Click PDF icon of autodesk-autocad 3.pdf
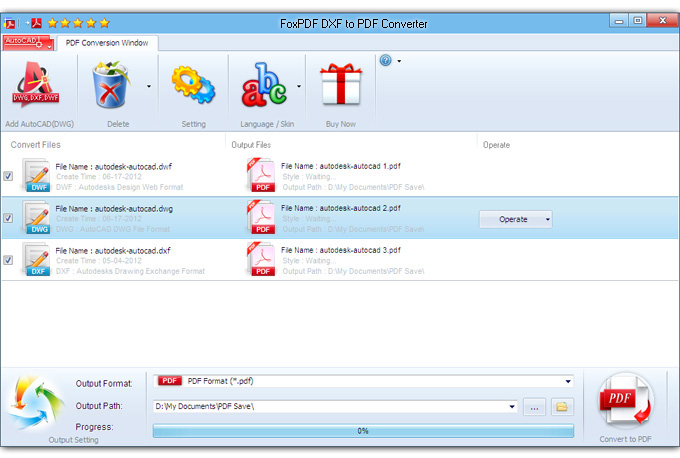Viewport: 680px width, 458px height. pos(261,259)
